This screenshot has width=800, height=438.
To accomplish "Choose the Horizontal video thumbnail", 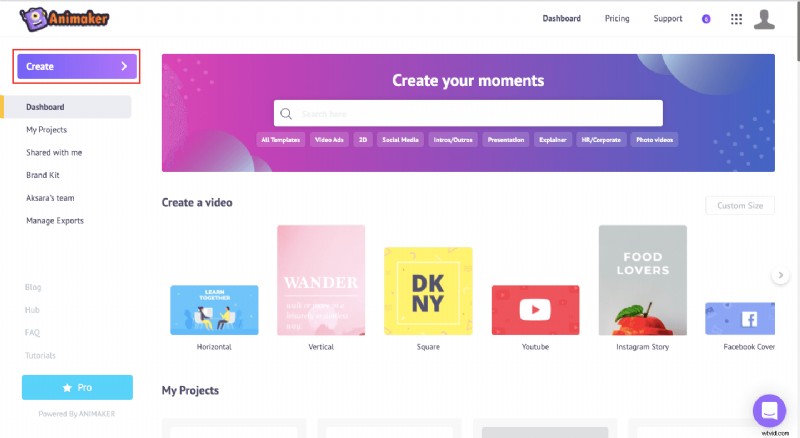I will (214, 310).
